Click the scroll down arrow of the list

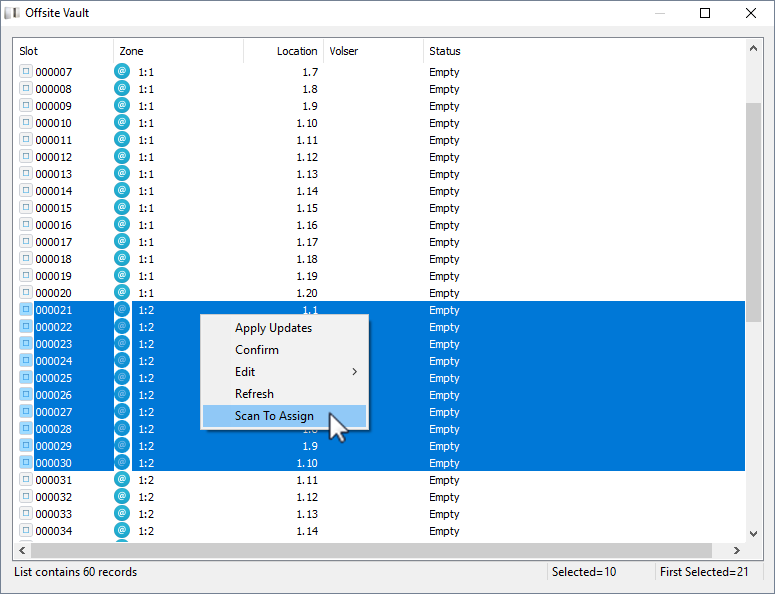coord(753,534)
